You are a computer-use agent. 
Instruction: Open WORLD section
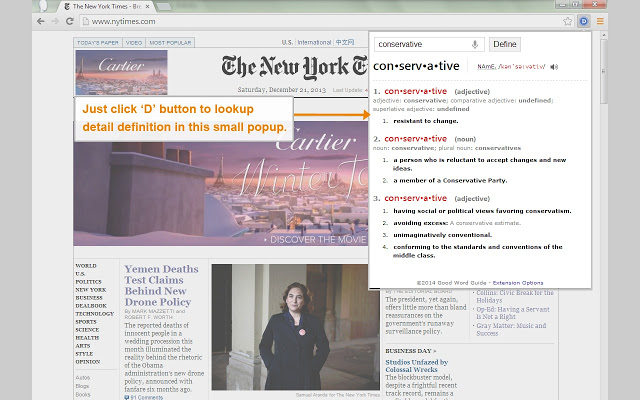[x=86, y=266]
